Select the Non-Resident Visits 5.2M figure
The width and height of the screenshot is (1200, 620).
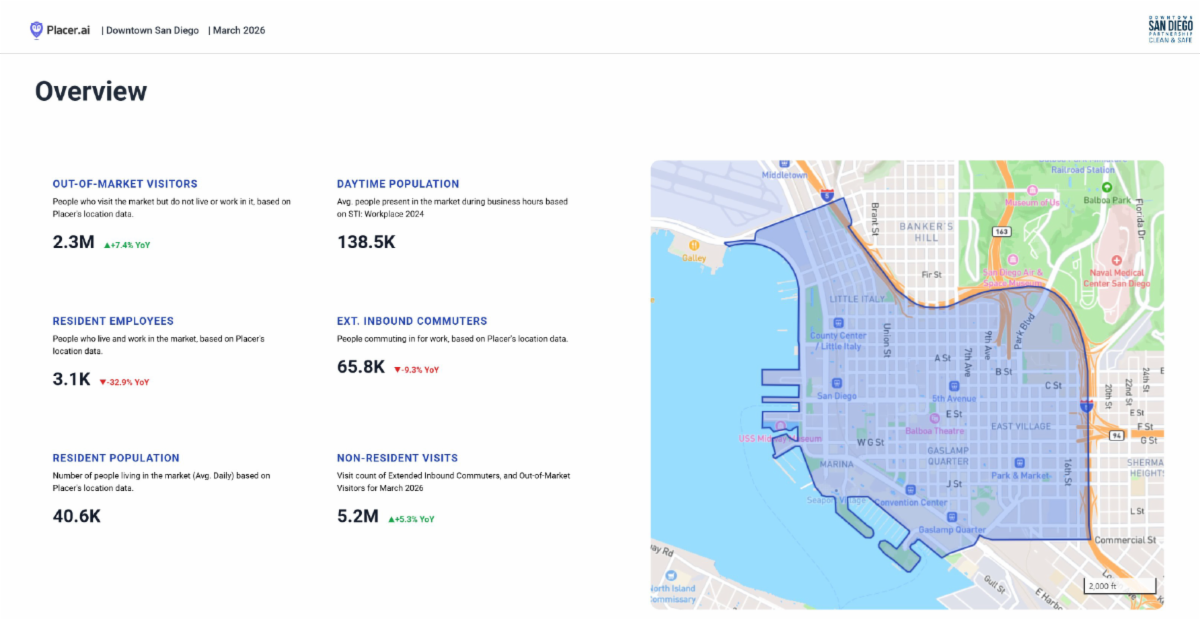click(x=358, y=517)
